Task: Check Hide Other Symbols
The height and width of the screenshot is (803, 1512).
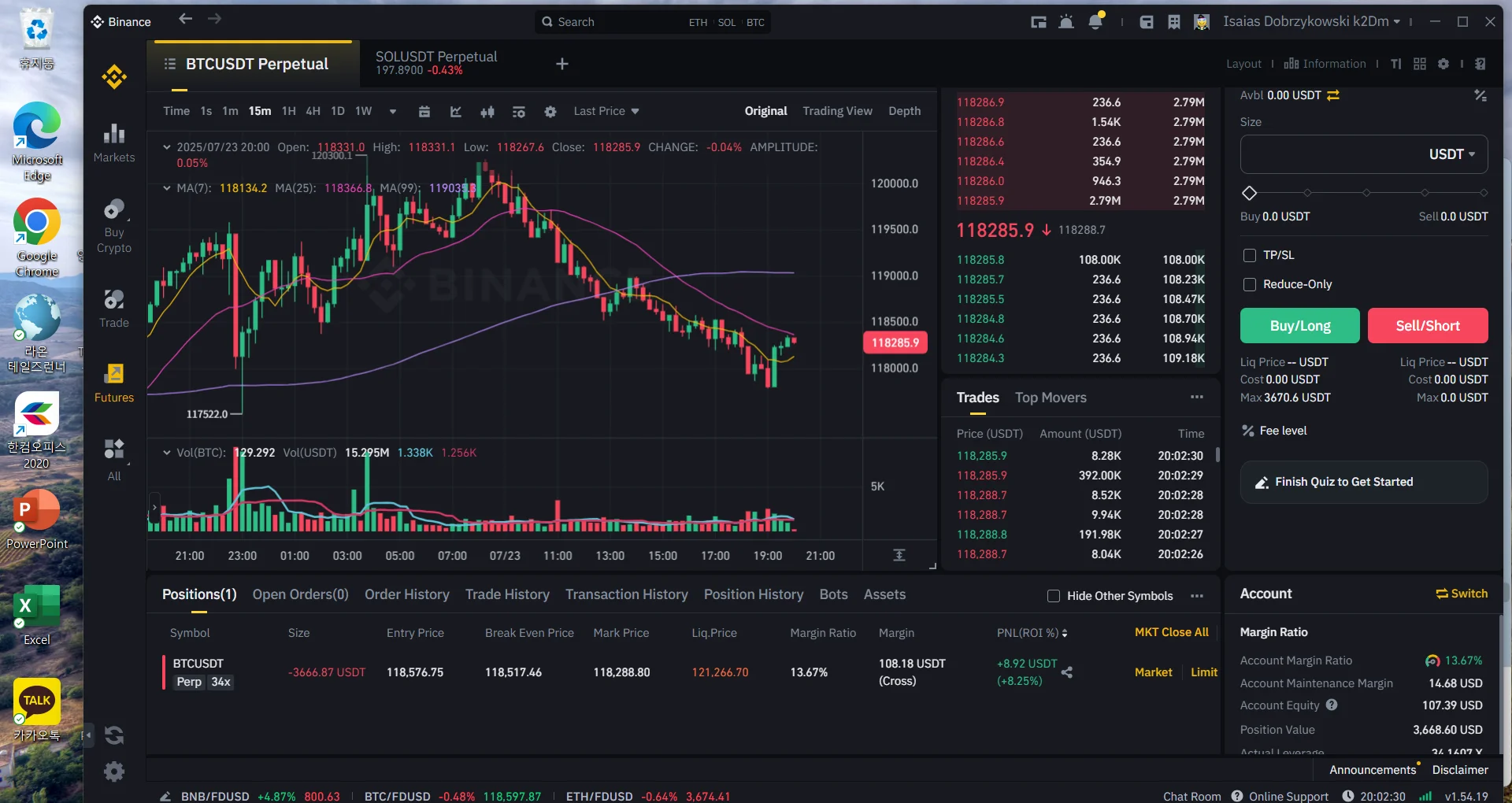Action: (x=1054, y=596)
